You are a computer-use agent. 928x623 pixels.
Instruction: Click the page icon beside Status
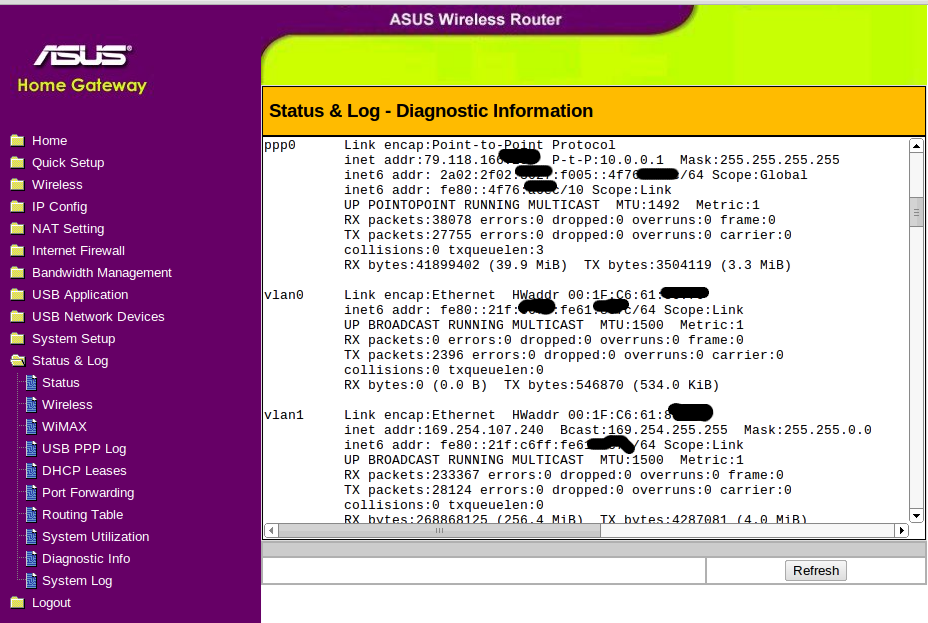click(31, 383)
